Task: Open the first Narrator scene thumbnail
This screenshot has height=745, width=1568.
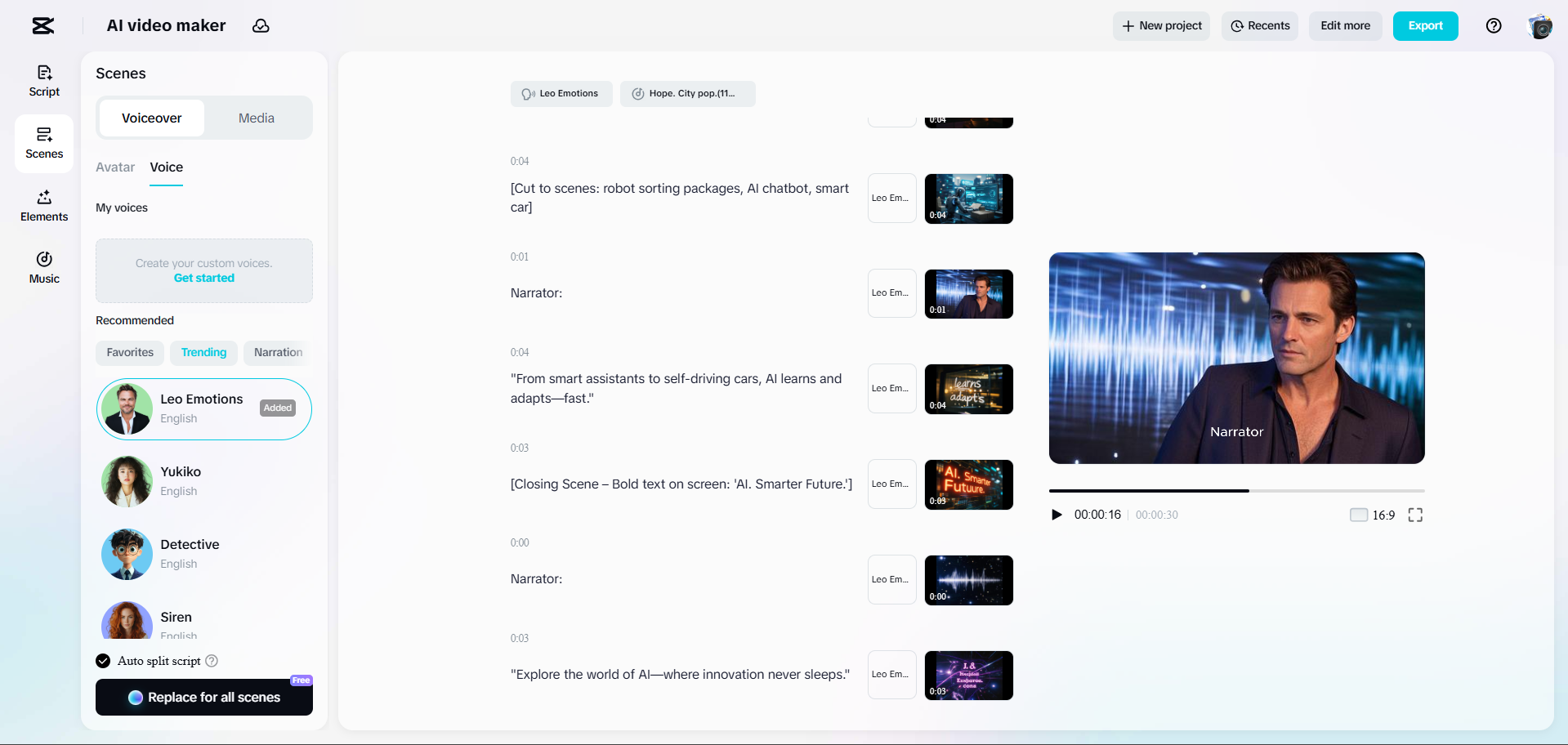Action: point(969,294)
